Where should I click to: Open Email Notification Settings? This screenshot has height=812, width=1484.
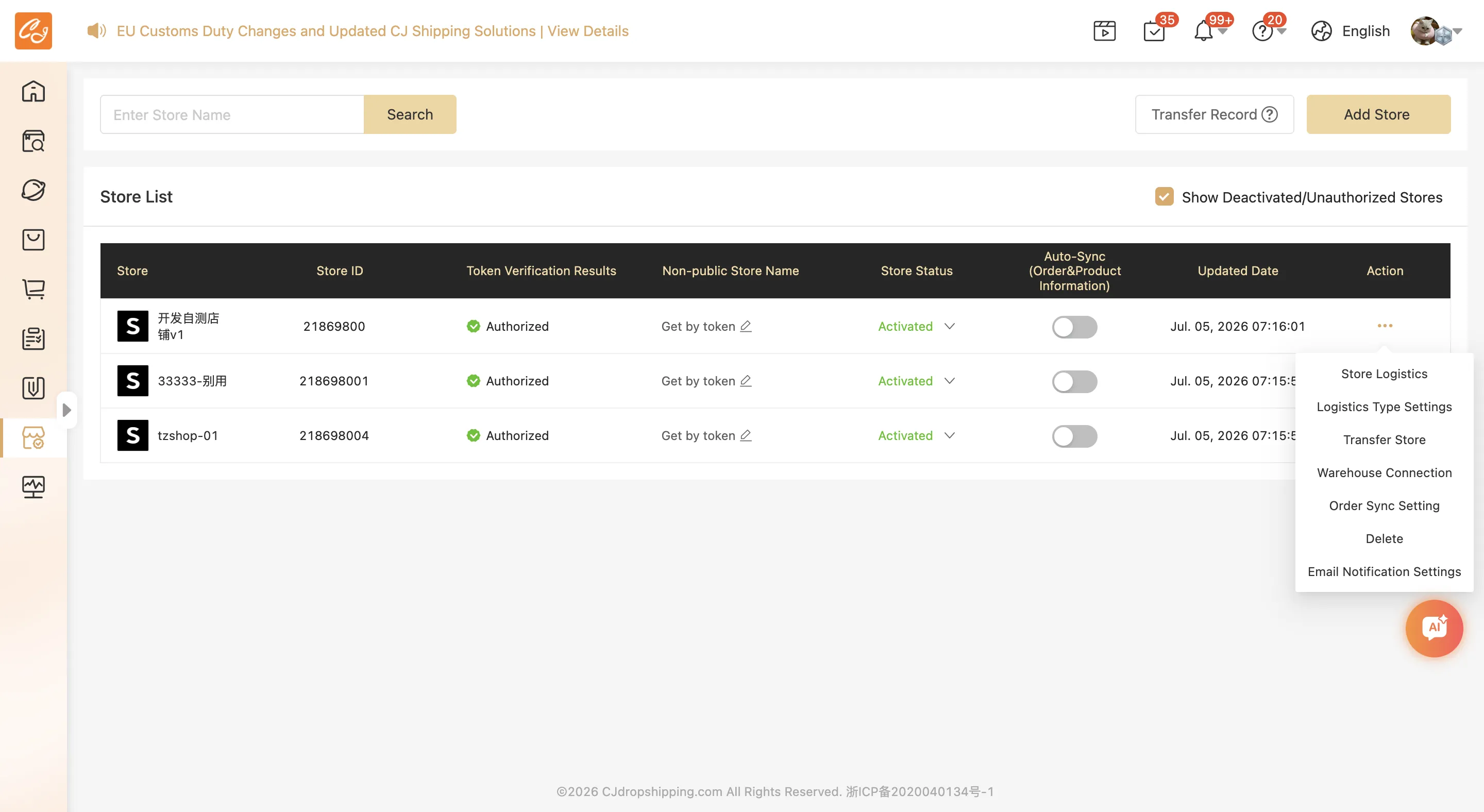(x=1385, y=571)
